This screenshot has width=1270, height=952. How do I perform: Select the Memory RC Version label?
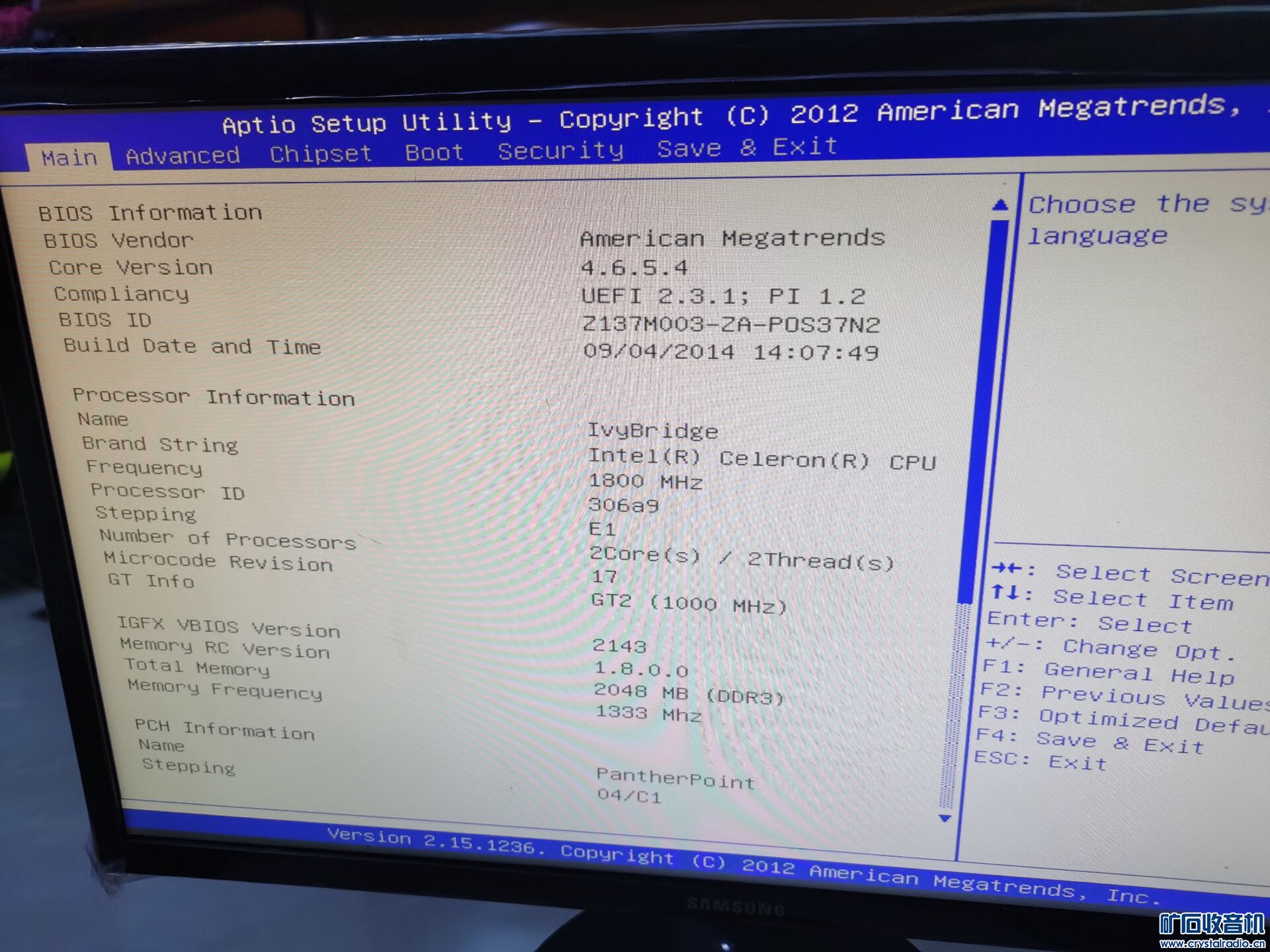(225, 648)
